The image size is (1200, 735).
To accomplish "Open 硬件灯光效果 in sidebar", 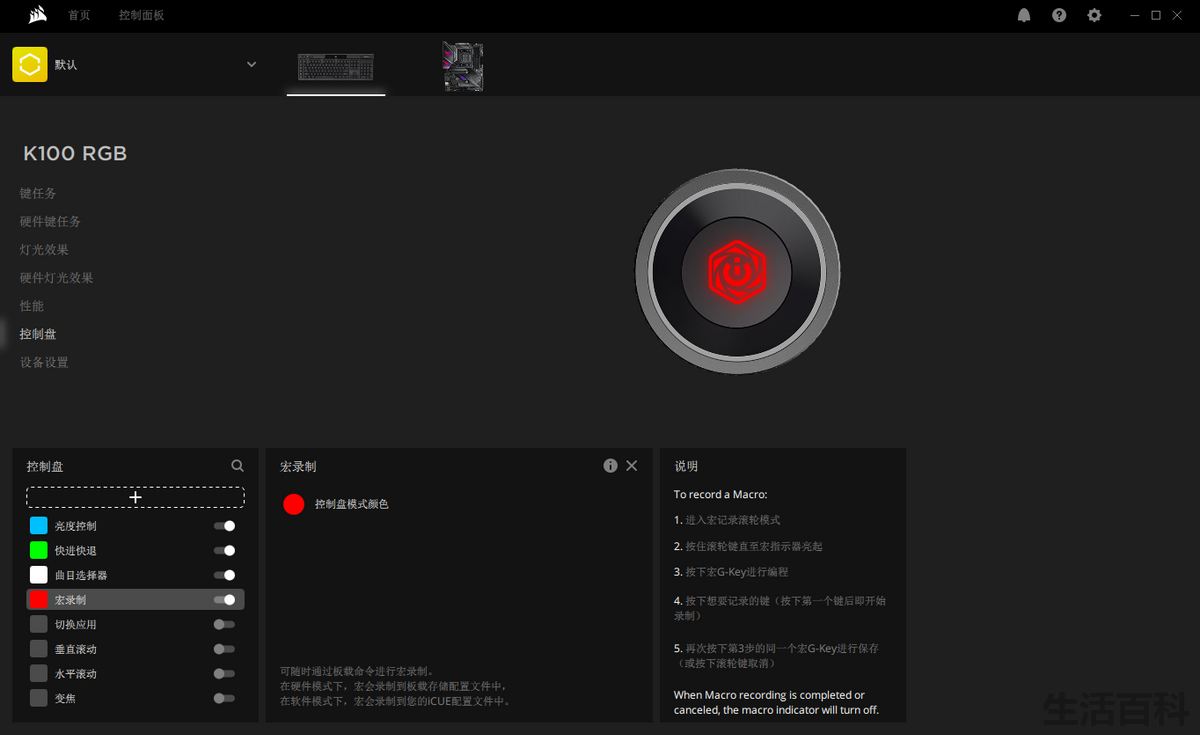I will (56, 277).
